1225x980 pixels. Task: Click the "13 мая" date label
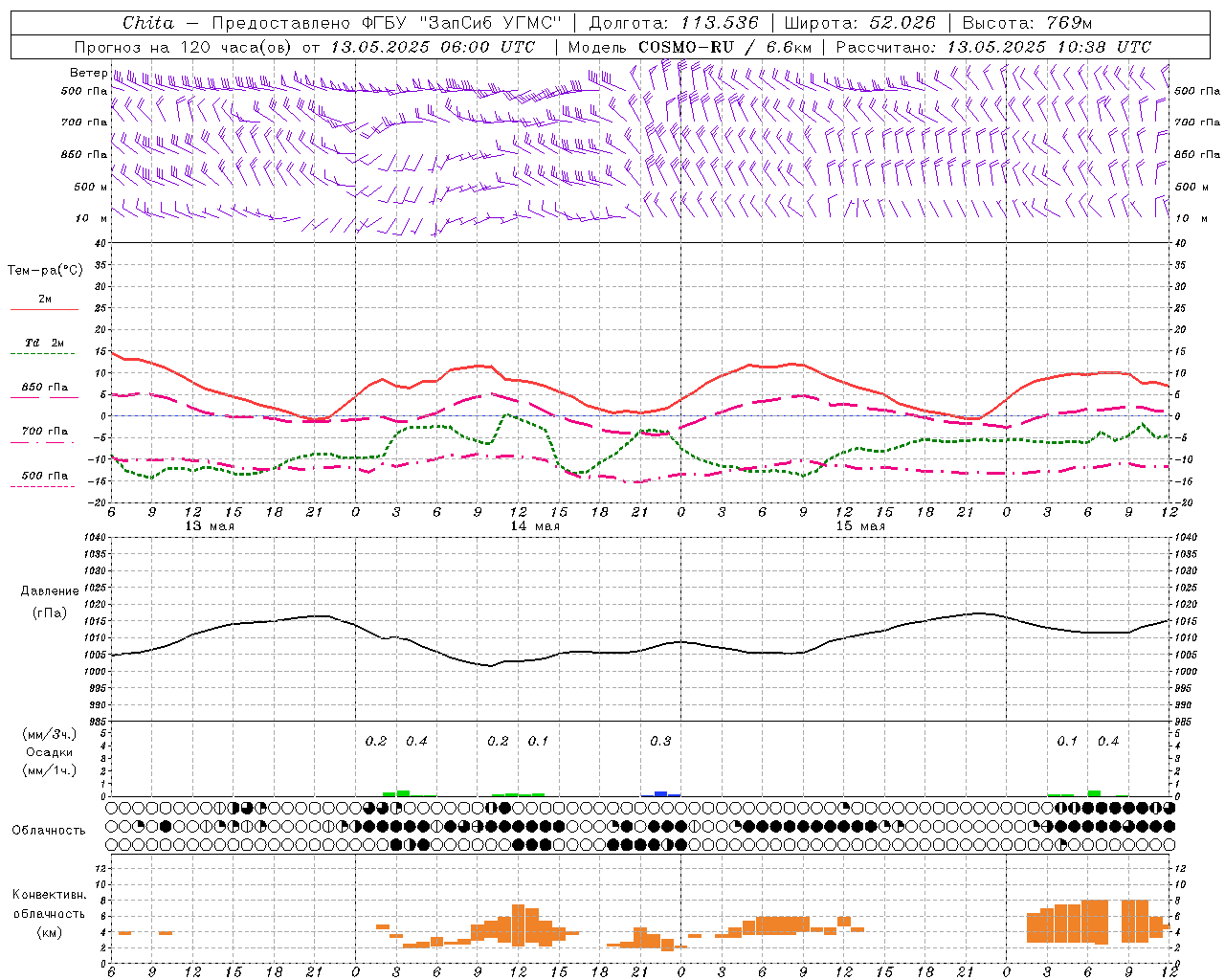pyautogui.click(x=209, y=526)
